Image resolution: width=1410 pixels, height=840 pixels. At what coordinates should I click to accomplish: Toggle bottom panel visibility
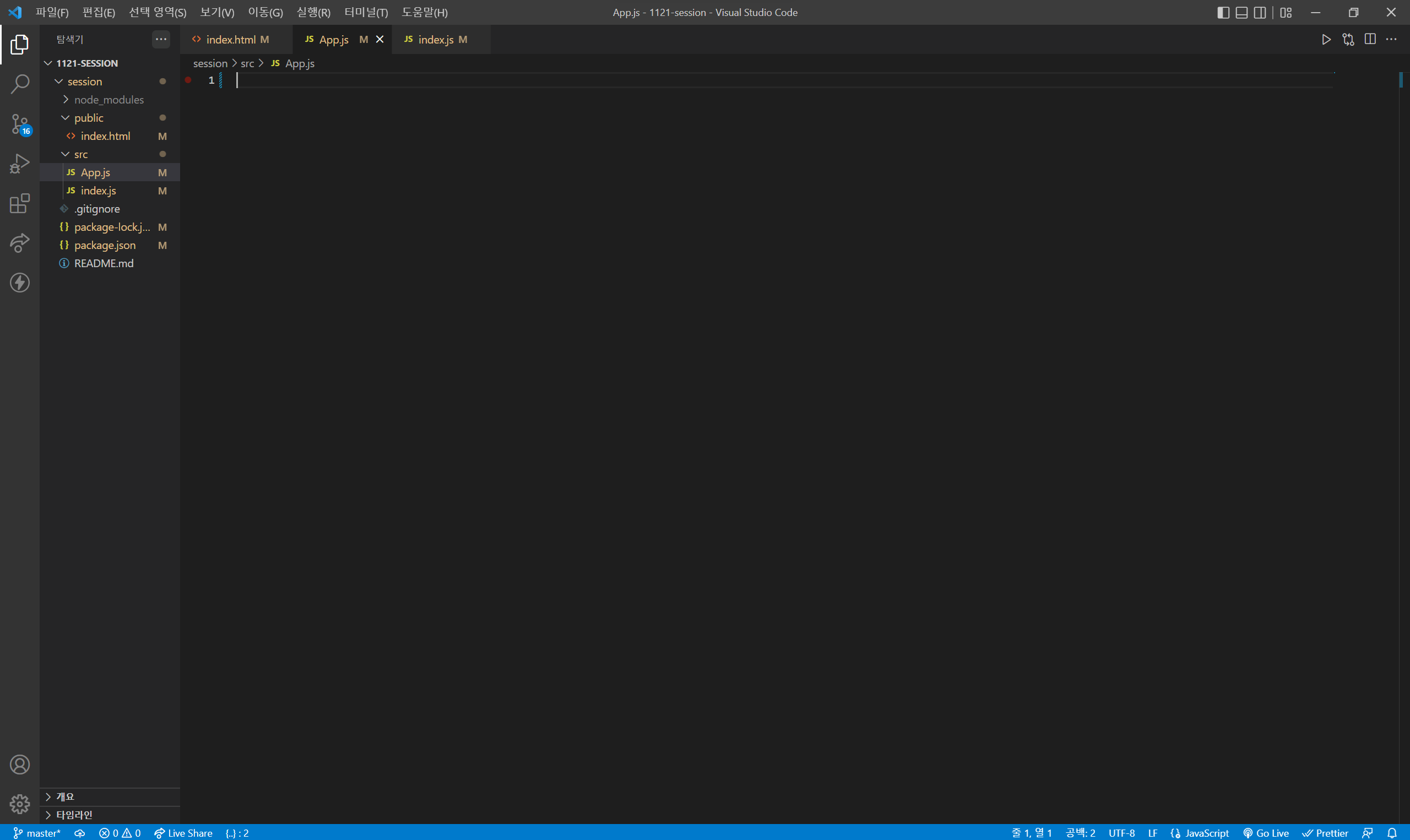[x=1241, y=13]
